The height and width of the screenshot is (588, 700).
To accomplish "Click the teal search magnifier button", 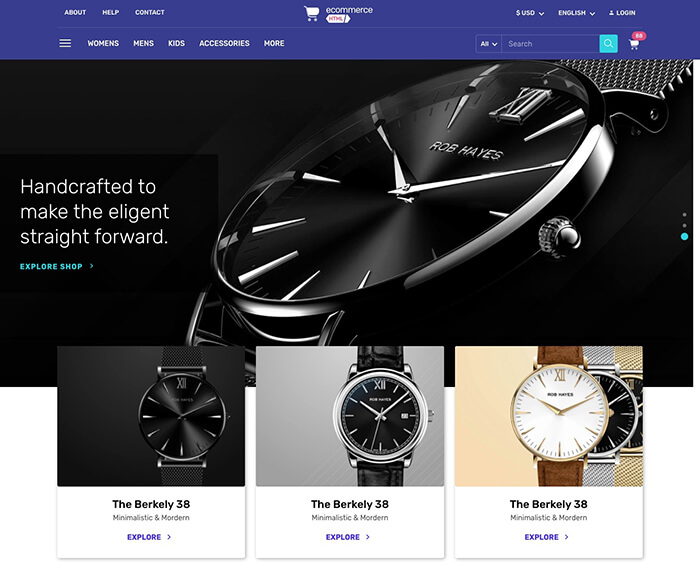I will point(608,44).
